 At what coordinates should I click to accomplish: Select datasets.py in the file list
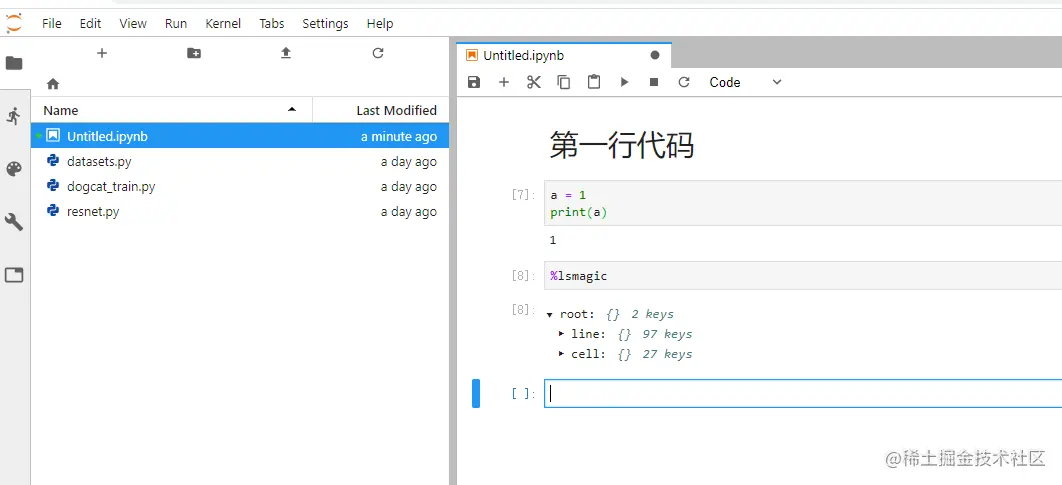(240, 161)
